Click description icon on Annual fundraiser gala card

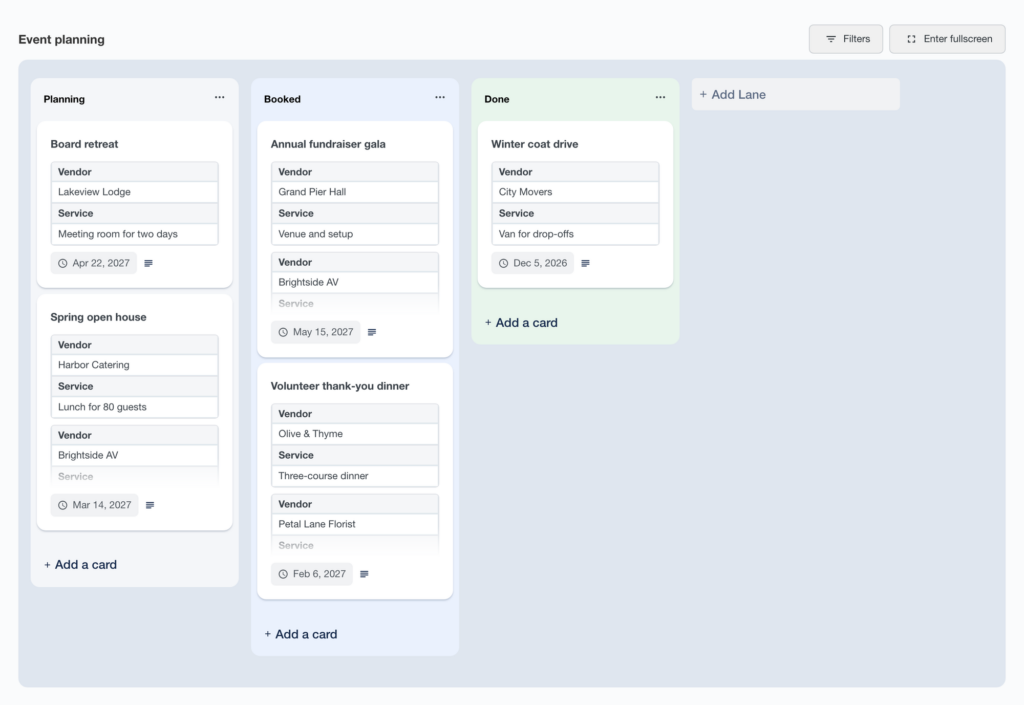pos(372,332)
